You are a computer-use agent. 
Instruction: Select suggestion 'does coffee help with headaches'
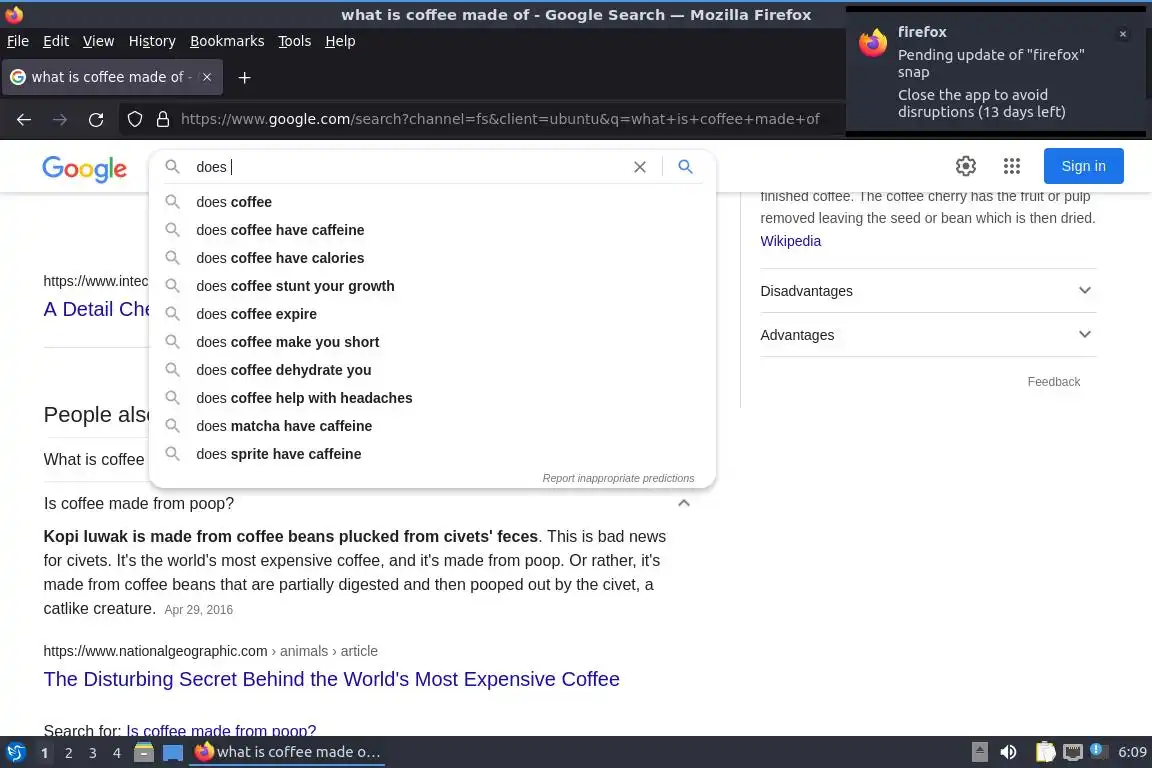tap(432, 398)
